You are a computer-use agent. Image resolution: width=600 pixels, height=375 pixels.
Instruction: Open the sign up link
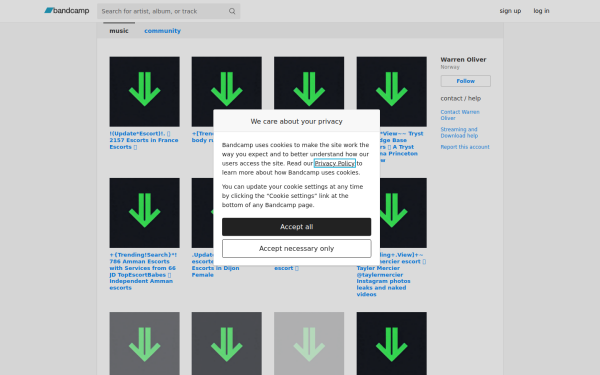pos(510,11)
